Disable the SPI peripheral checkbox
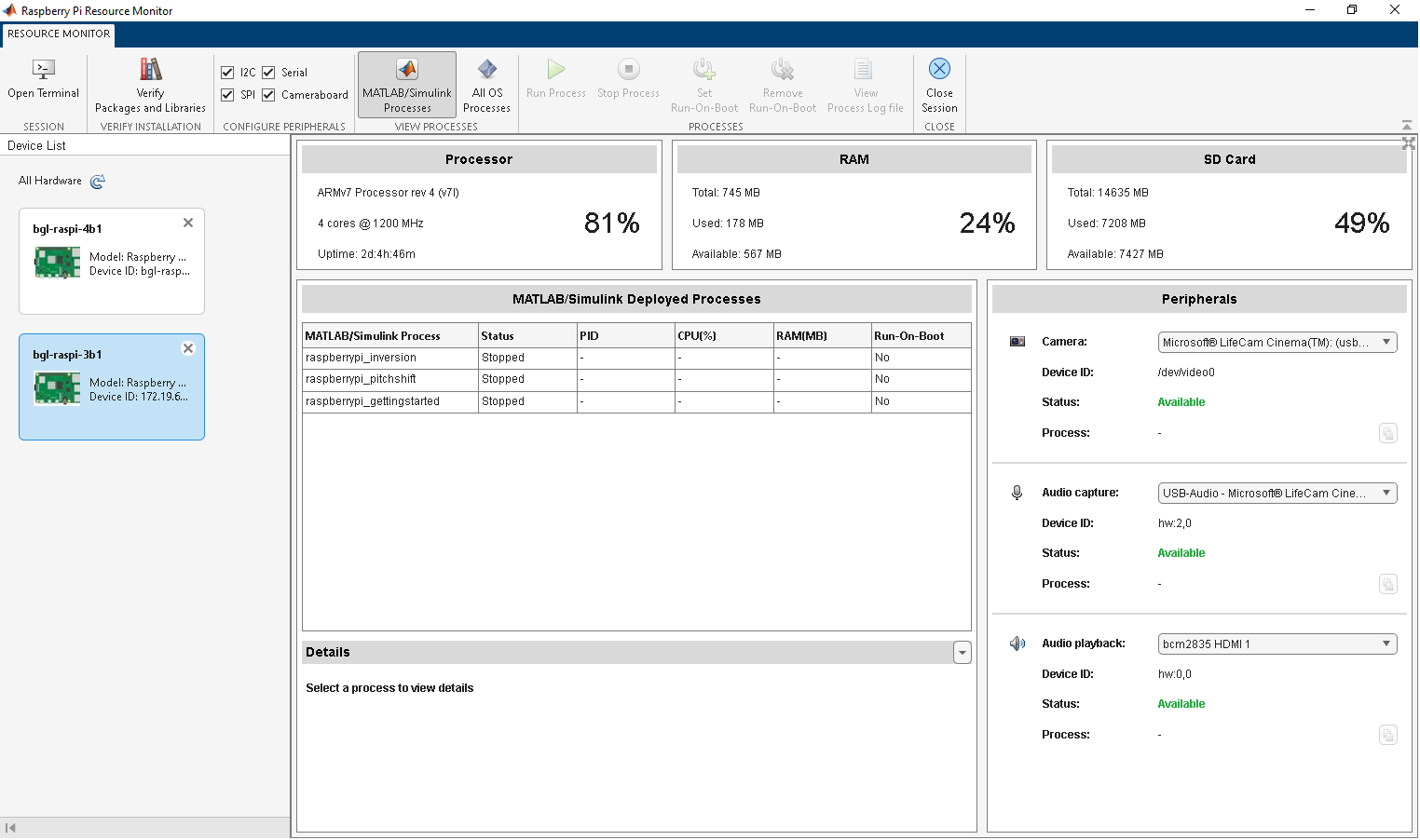This screenshot has height=840, width=1420. click(x=227, y=95)
